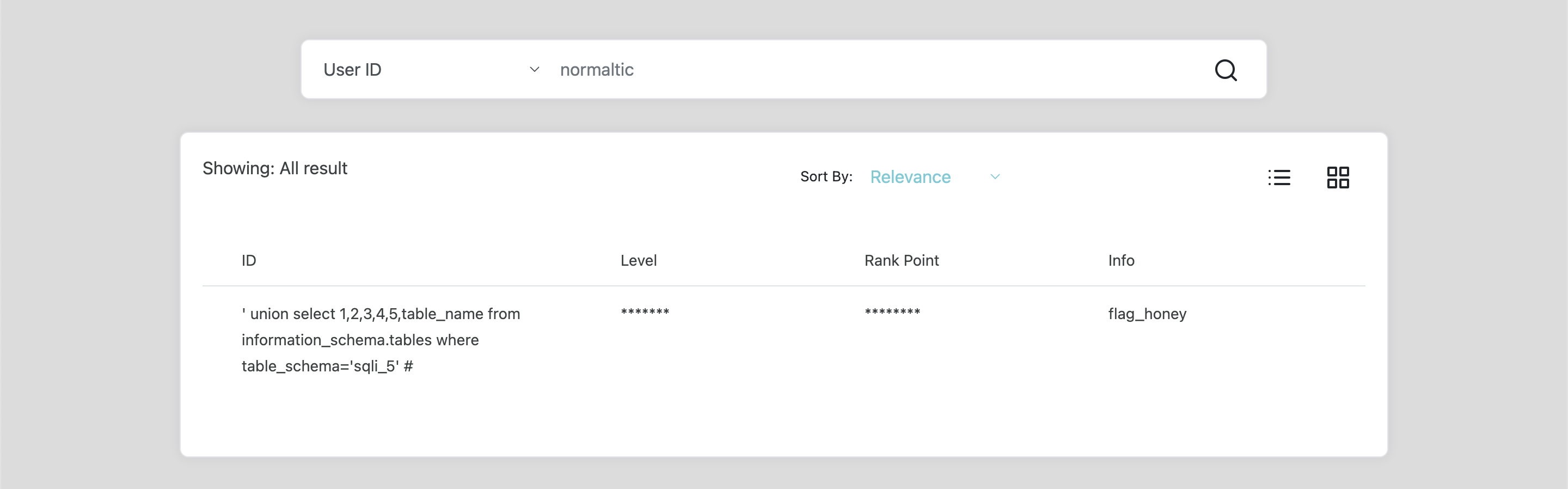Screen dimensions: 1568x489
Task: Click the magnifying glass search icon
Action: pos(1226,70)
